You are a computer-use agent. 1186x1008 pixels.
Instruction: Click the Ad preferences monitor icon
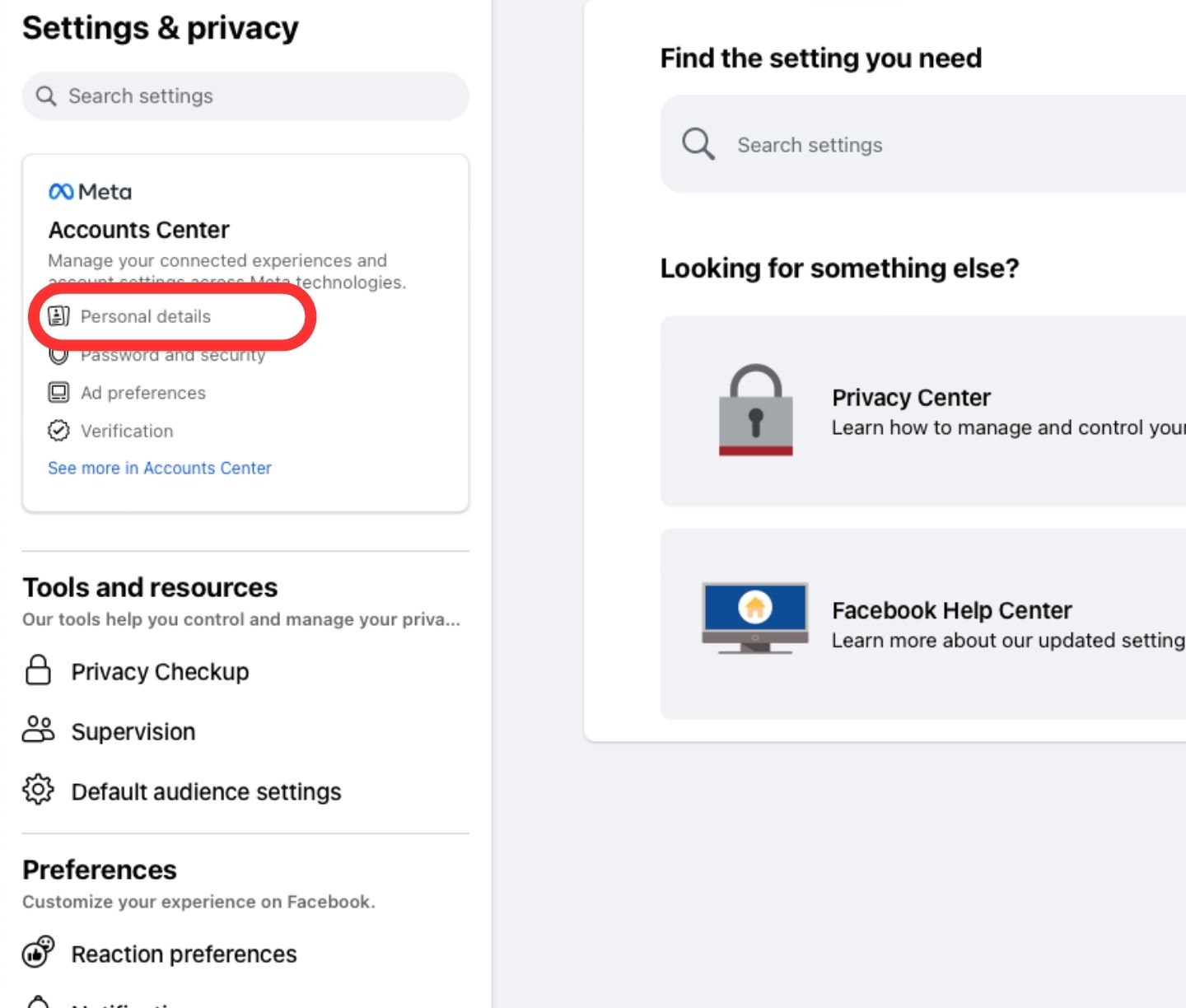pyautogui.click(x=58, y=393)
